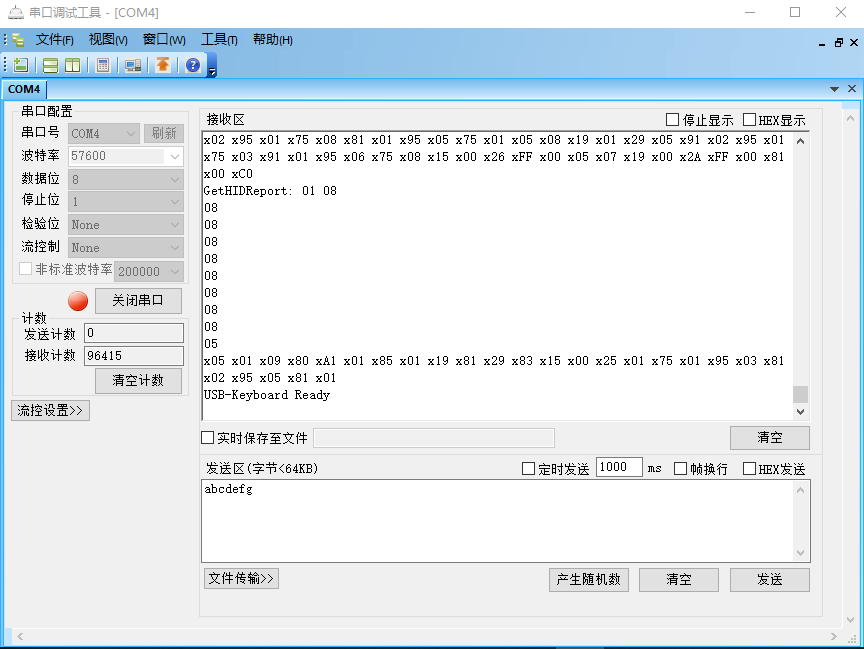Image resolution: width=864 pixels, height=649 pixels.
Task: Open the 帮助(H) menu
Action: pos(272,40)
